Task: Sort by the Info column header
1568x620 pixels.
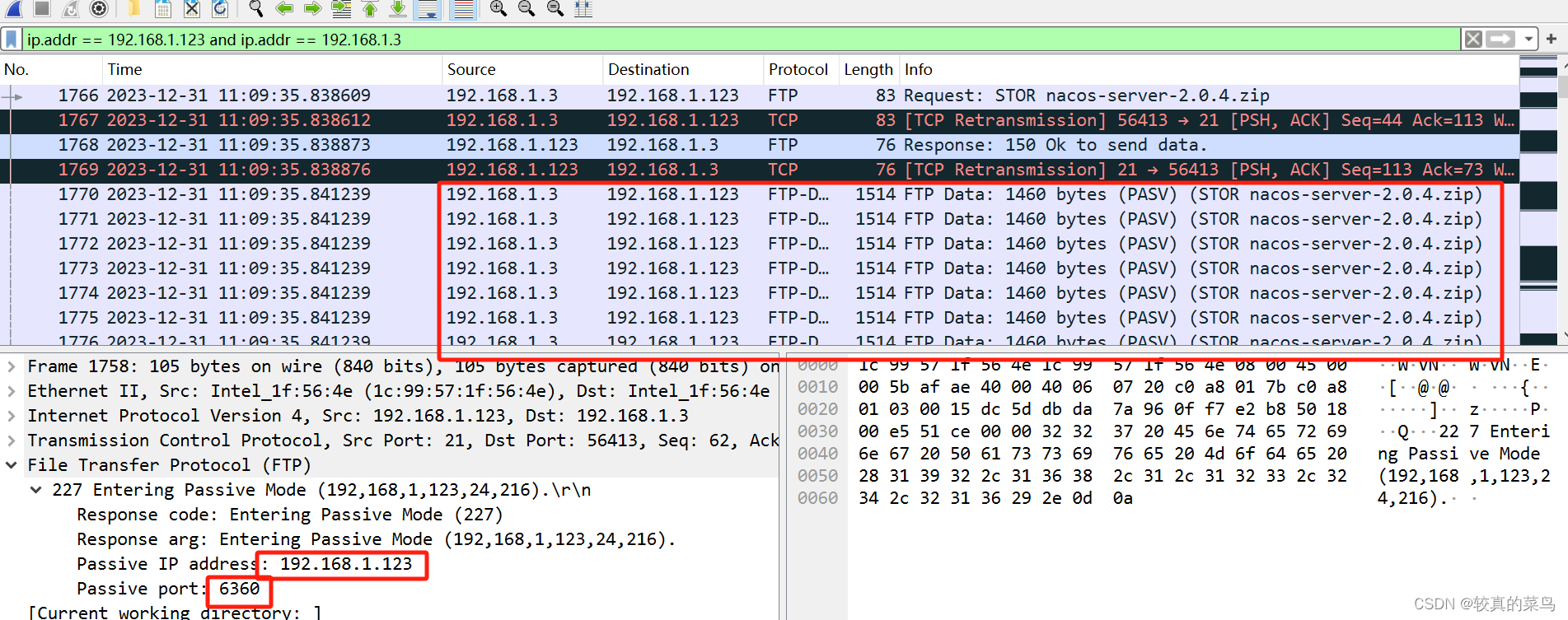Action: [x=1209, y=69]
